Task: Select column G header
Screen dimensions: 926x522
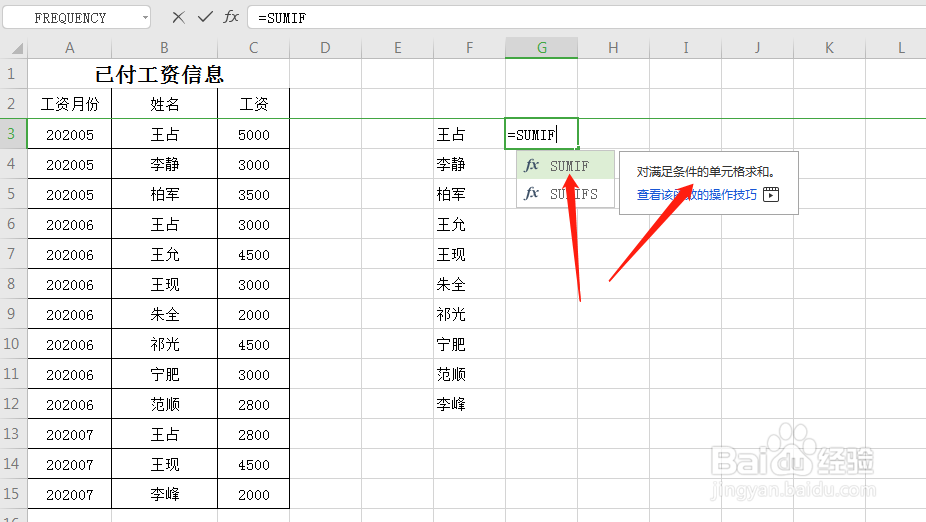Action: click(542, 48)
